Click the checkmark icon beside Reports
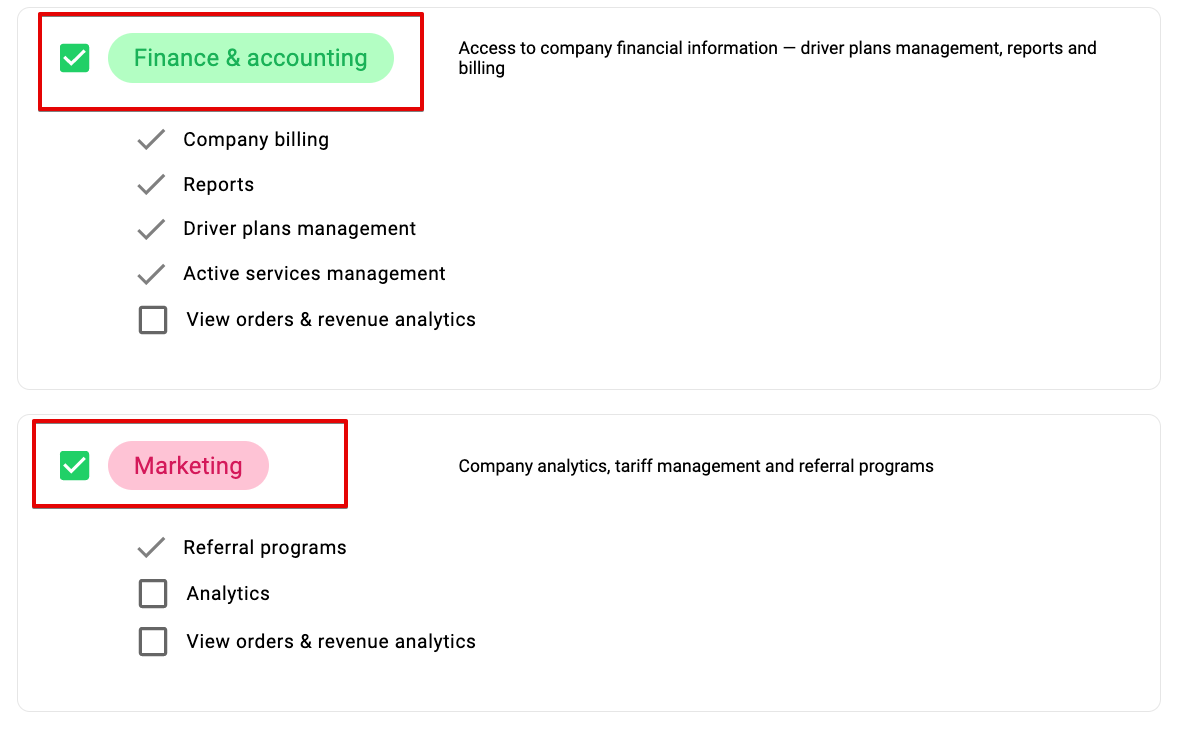 pos(151,185)
